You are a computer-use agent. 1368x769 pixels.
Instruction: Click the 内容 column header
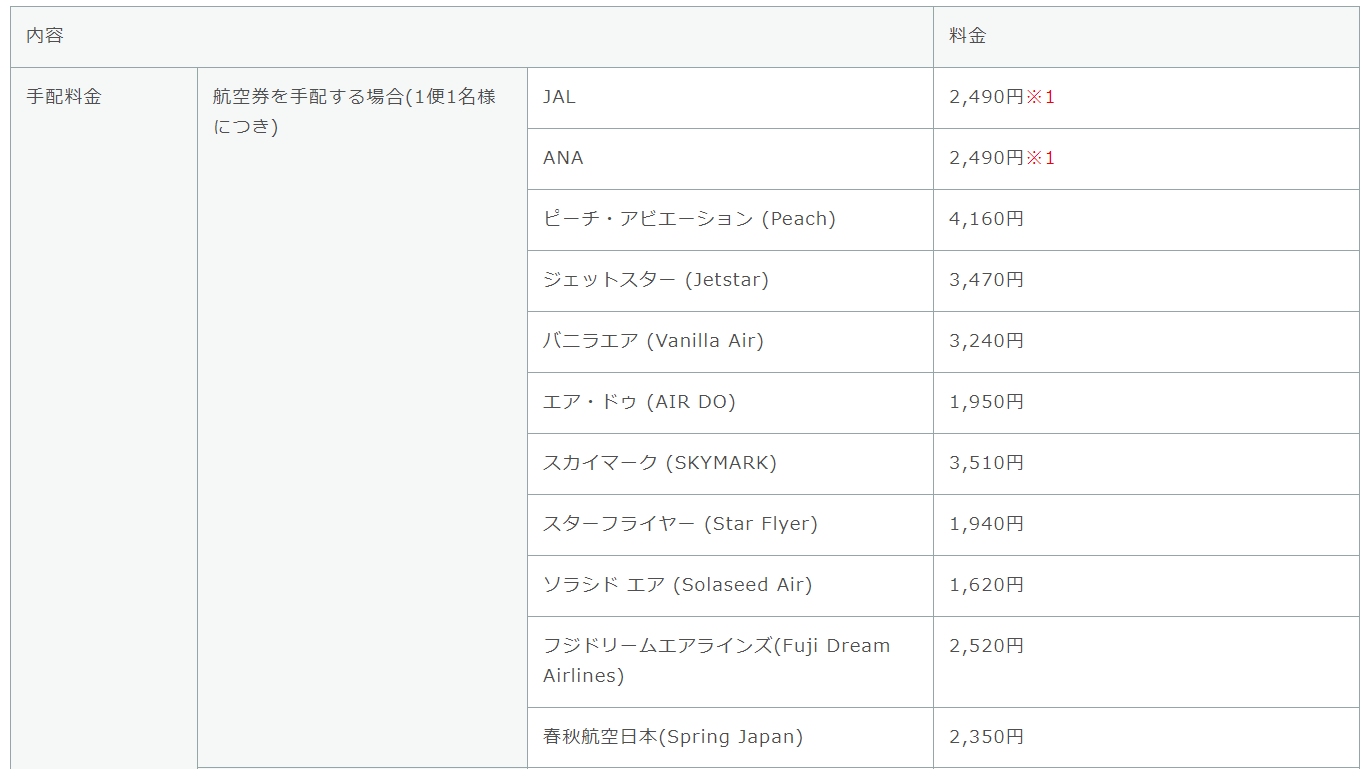[x=45, y=36]
